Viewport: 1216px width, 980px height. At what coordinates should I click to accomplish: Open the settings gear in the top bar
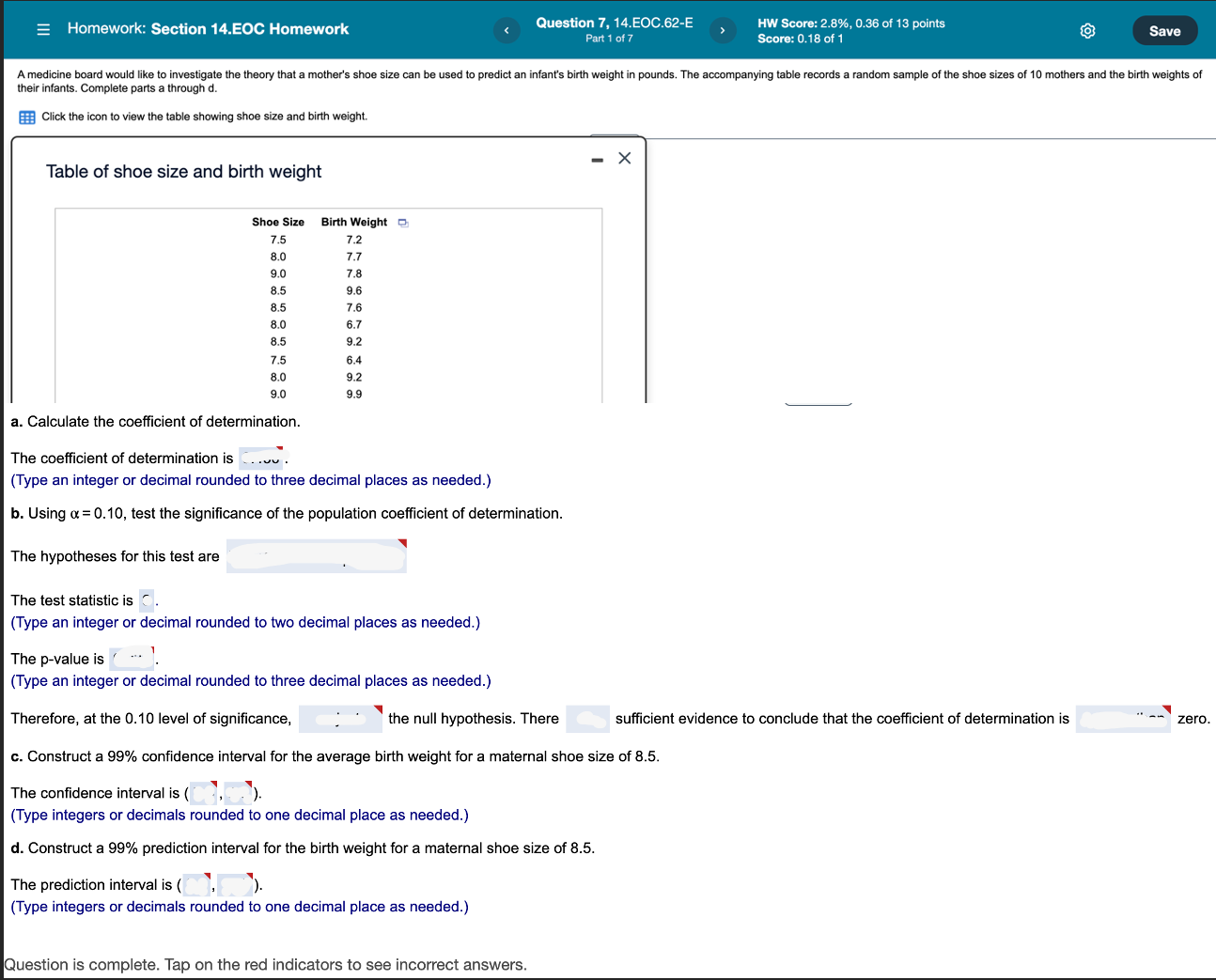(x=1087, y=30)
